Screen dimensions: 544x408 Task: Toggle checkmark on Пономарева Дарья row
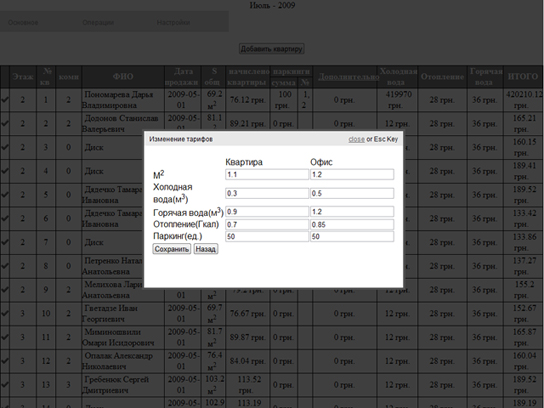5,100
